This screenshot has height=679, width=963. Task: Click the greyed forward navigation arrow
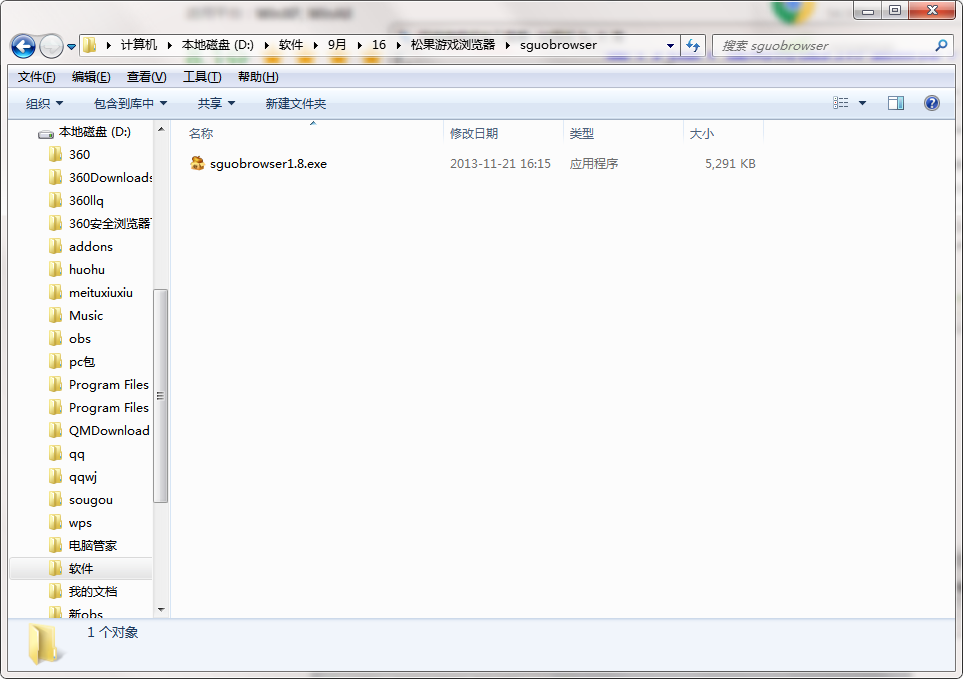(x=51, y=46)
